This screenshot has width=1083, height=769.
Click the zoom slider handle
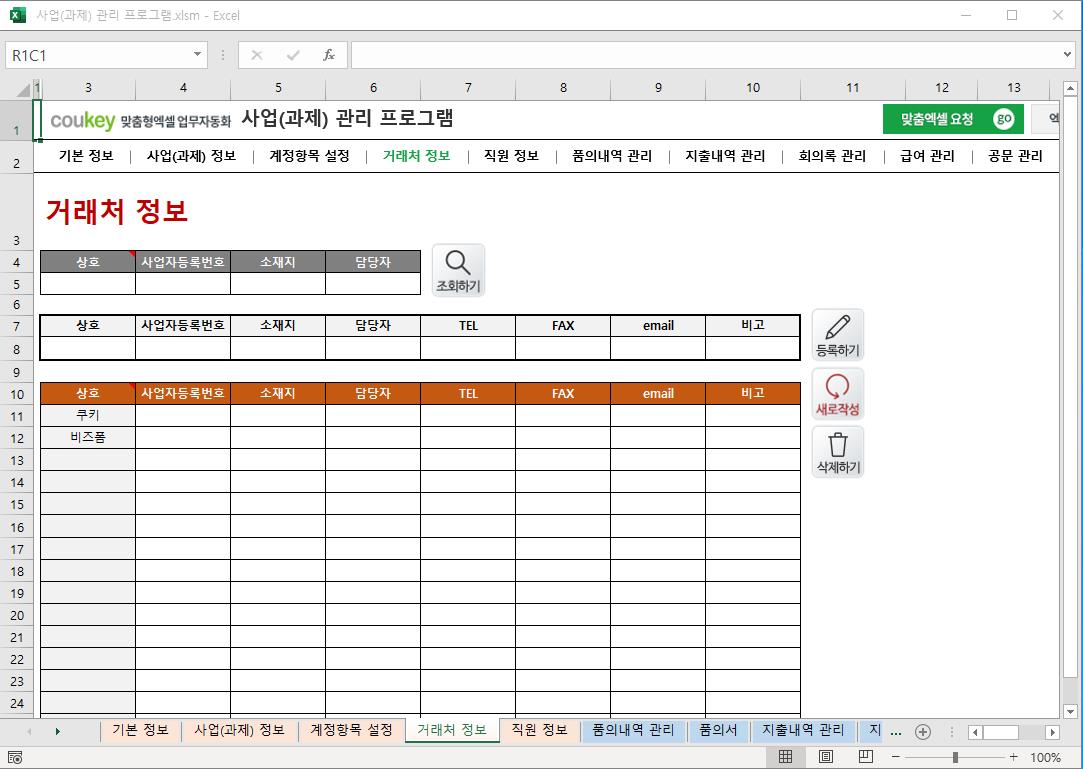[955, 757]
